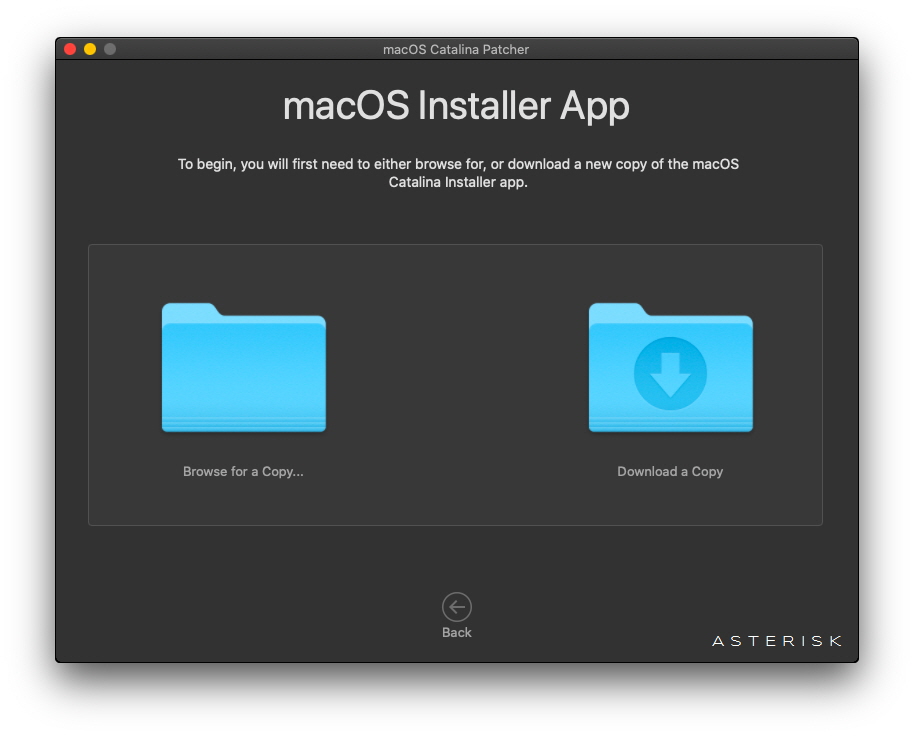The image size is (914, 736).
Task: Click the "Back" text label
Action: (x=456, y=632)
